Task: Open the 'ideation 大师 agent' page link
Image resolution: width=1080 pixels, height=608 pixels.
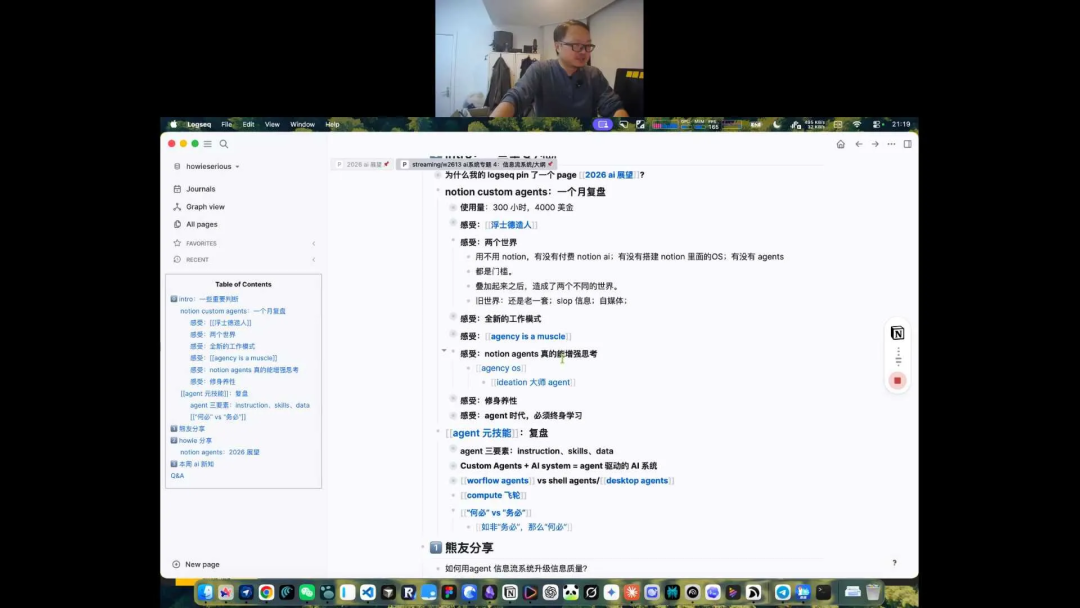Action: tap(533, 383)
